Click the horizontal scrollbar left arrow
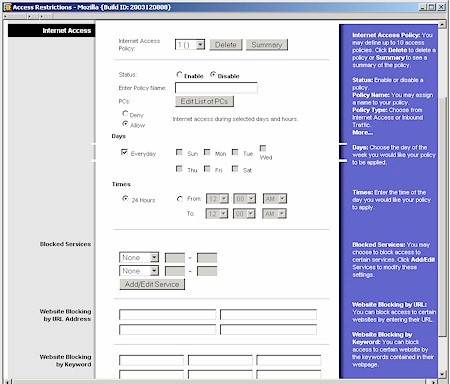Viewport: 450px width, 384px height. pos(7,381)
